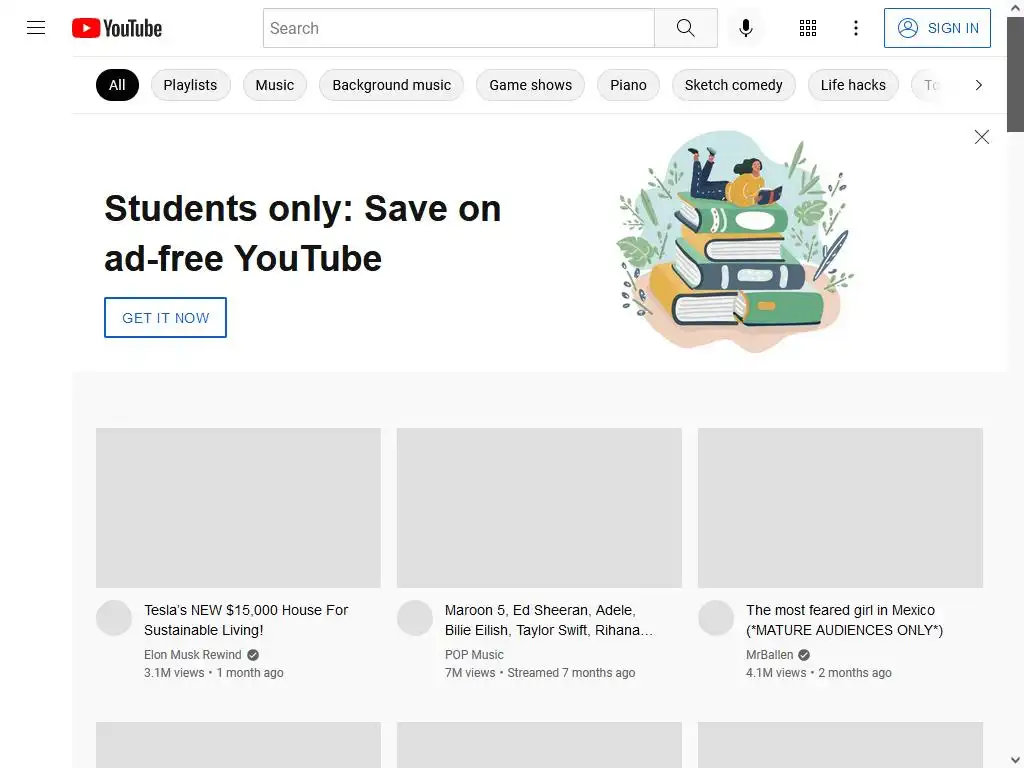Open the Maroon 5, Ed Sheeran video thumbnail
This screenshot has width=1024, height=768.
pyautogui.click(x=539, y=507)
